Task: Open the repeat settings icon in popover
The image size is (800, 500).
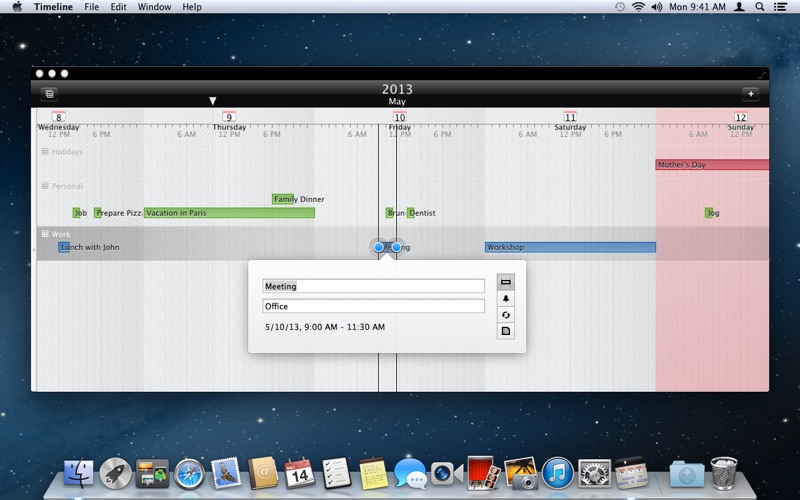Action: coord(506,315)
